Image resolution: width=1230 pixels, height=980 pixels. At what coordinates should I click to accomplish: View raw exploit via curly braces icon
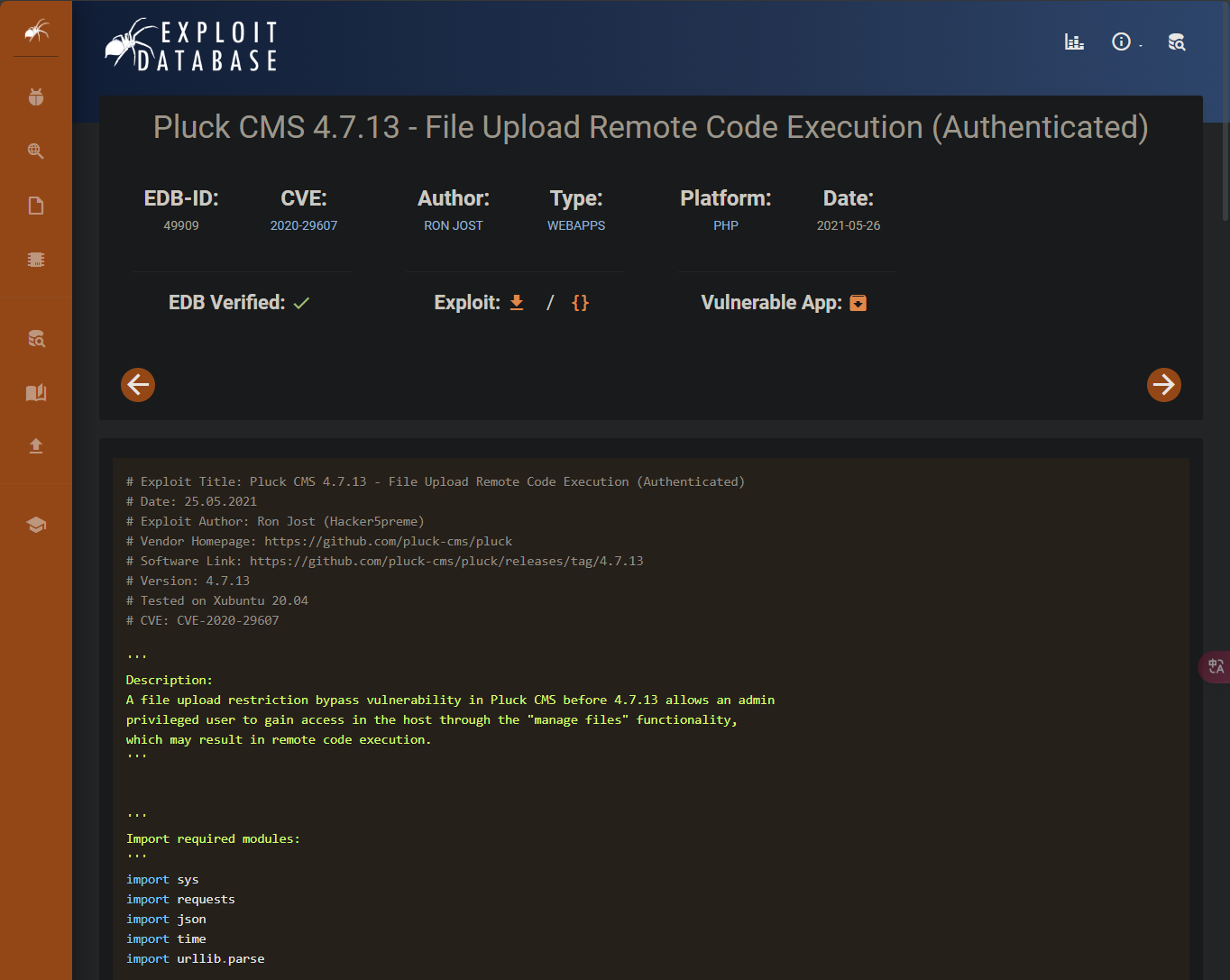coord(580,303)
